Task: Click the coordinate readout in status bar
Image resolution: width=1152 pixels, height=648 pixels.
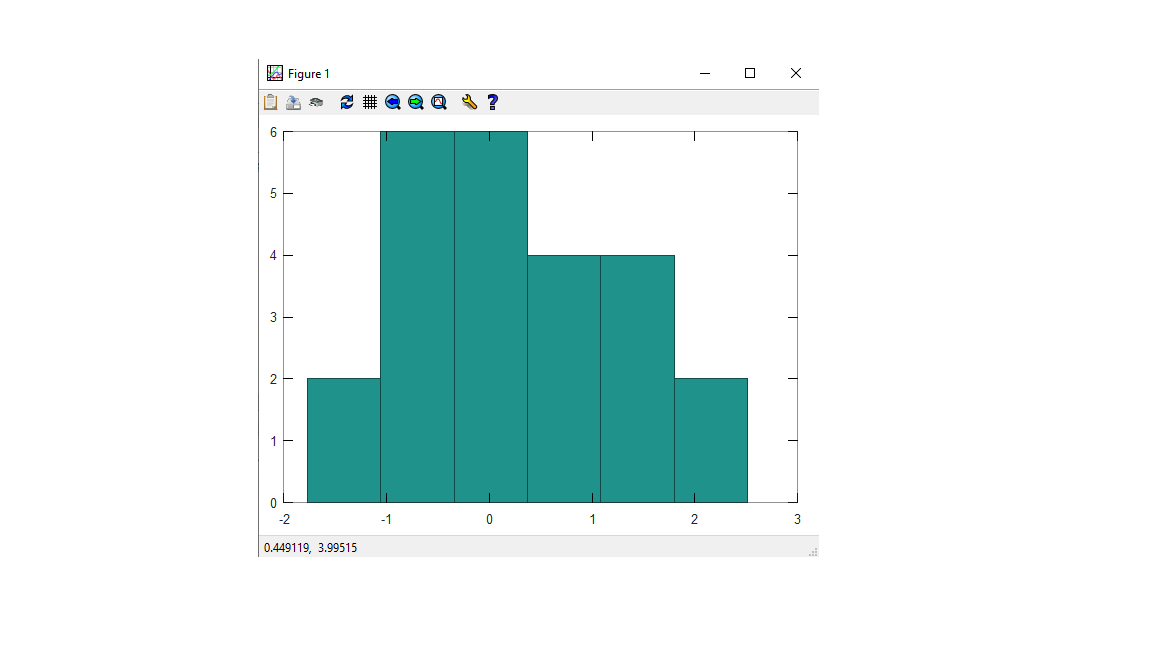Action: tap(311, 548)
